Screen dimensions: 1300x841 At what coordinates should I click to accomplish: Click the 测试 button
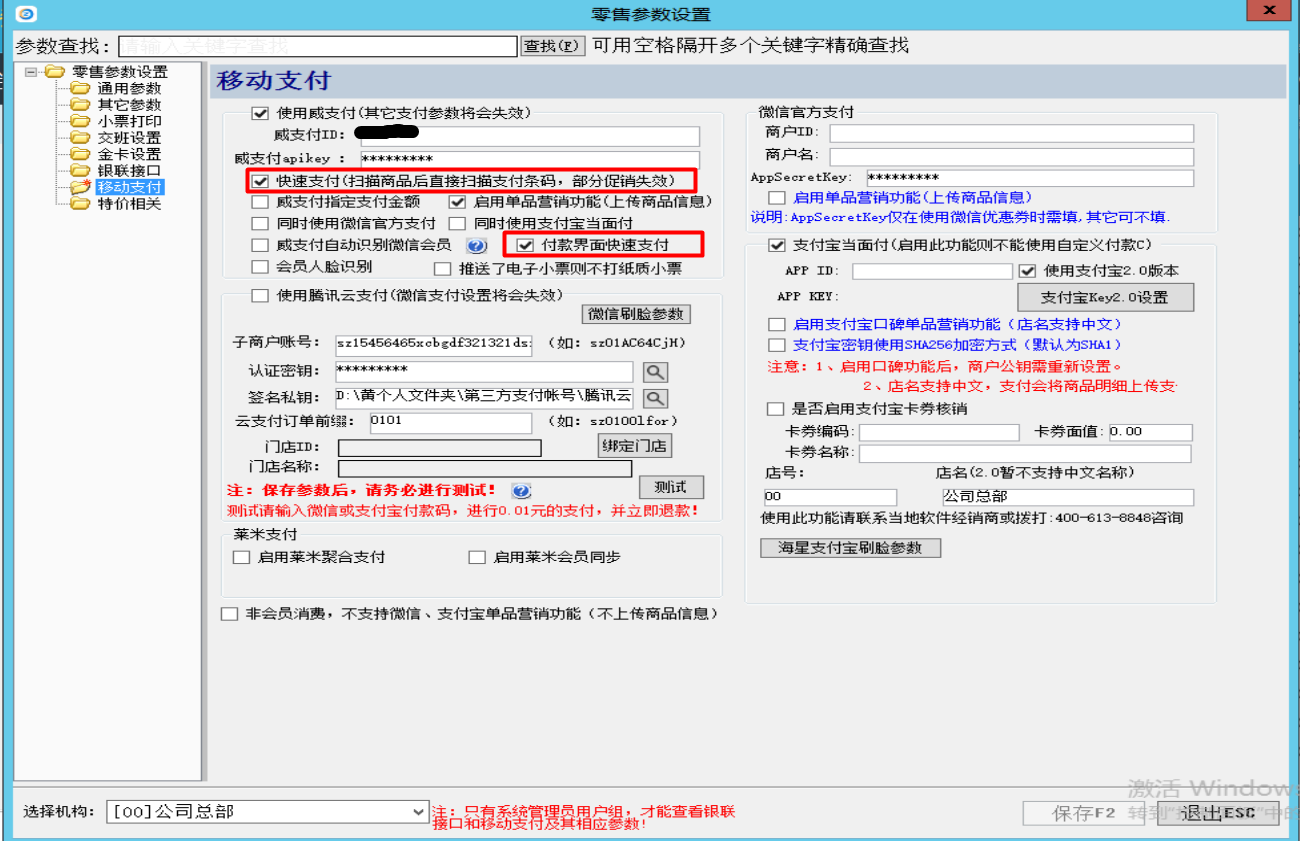(670, 487)
